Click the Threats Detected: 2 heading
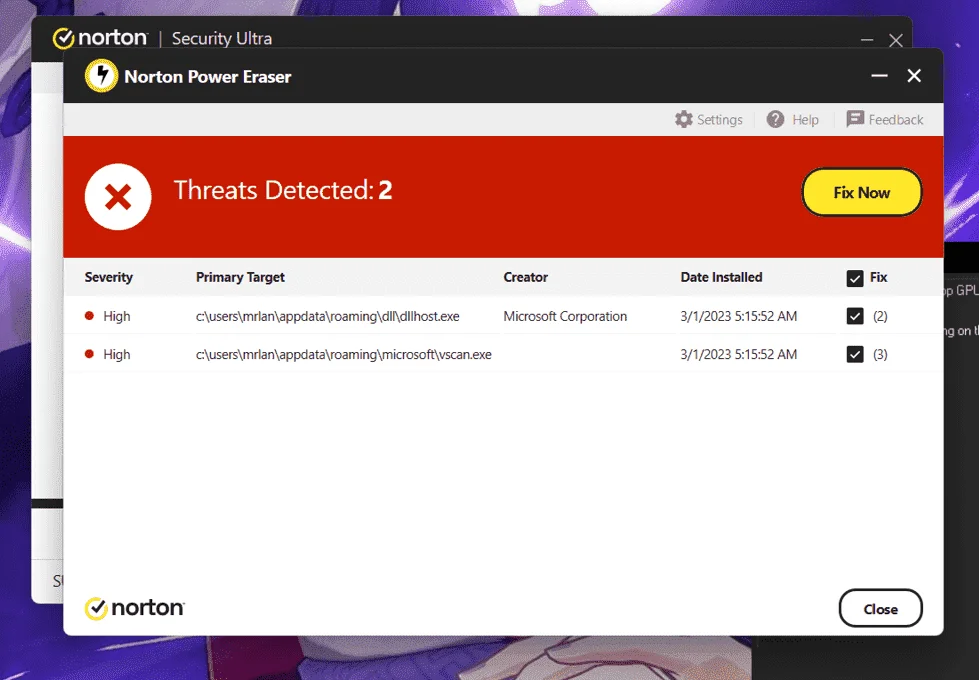 (283, 190)
